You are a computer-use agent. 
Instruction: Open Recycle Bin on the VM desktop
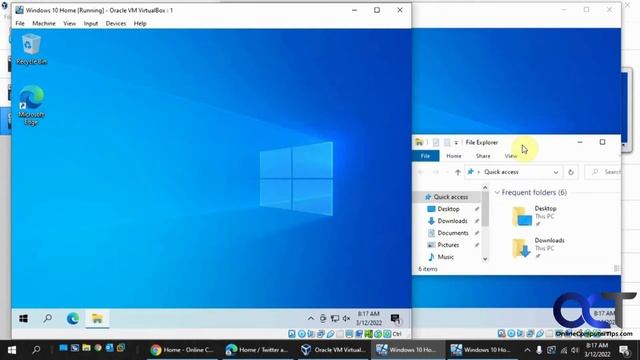[x=31, y=49]
